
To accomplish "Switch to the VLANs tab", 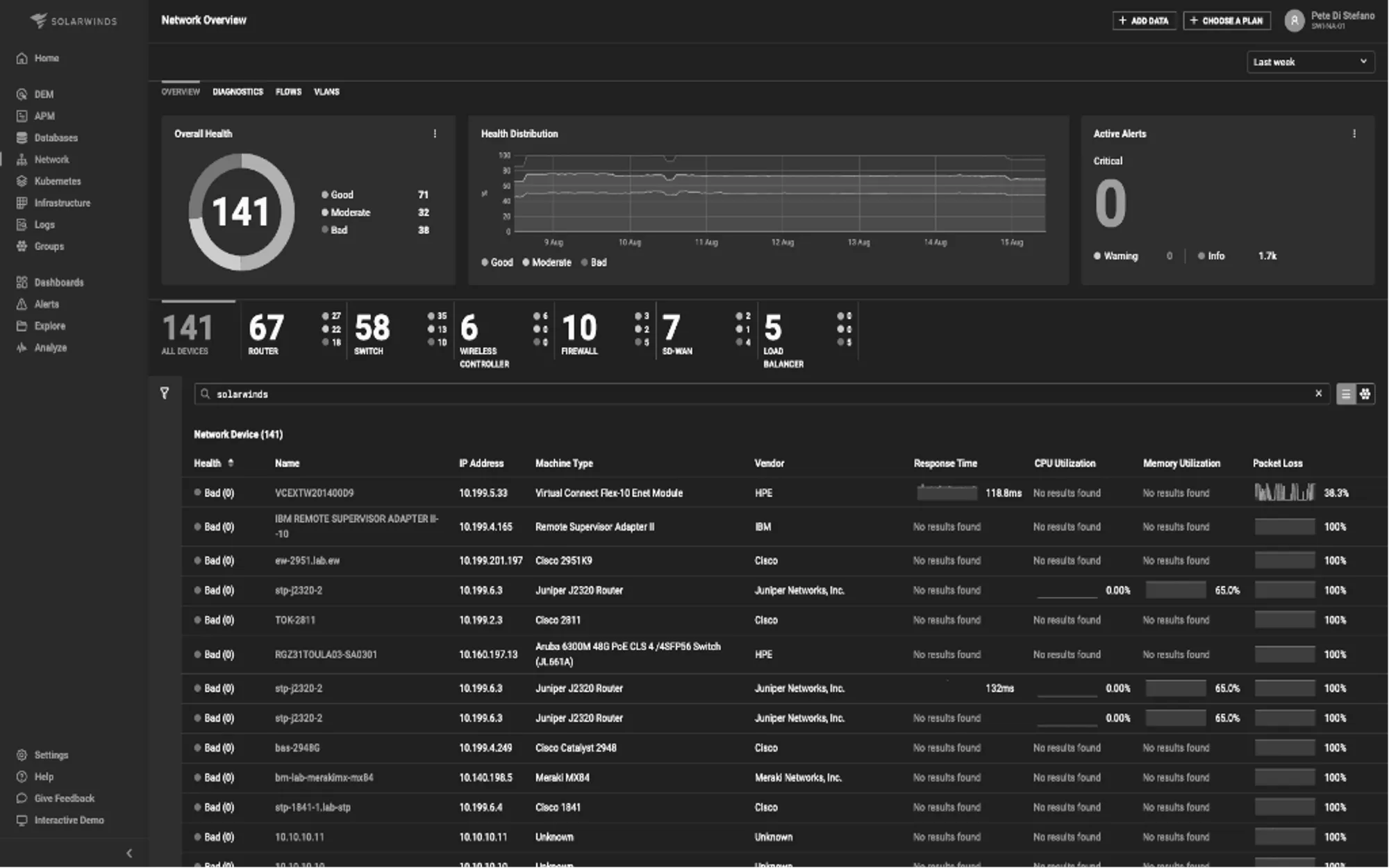I will point(326,92).
